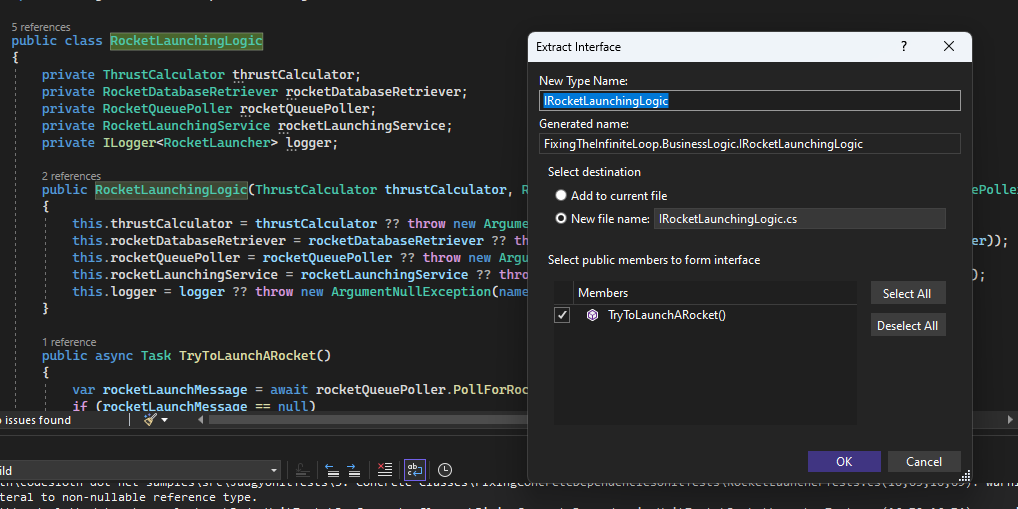The height and width of the screenshot is (509, 1018).
Task: Toggle timestamps clock icon in Output toolbar
Action: [445, 470]
